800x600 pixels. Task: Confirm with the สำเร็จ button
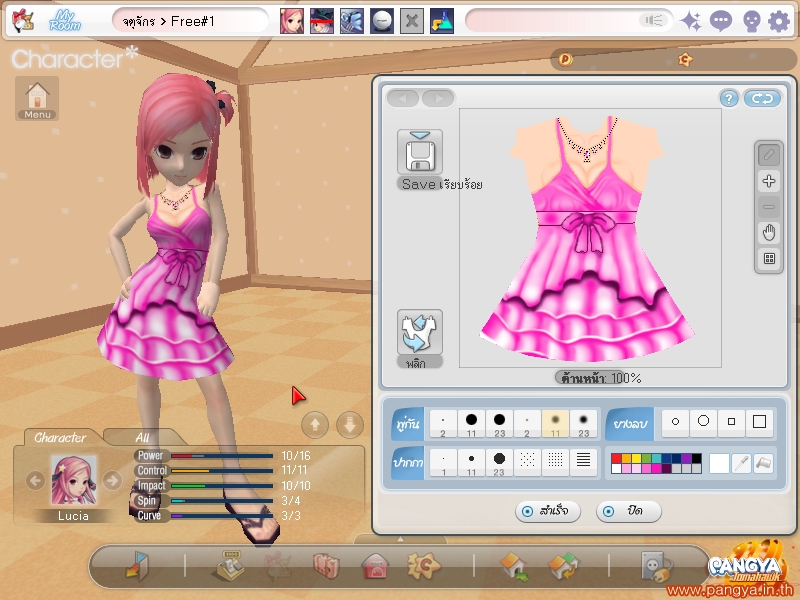[x=548, y=511]
